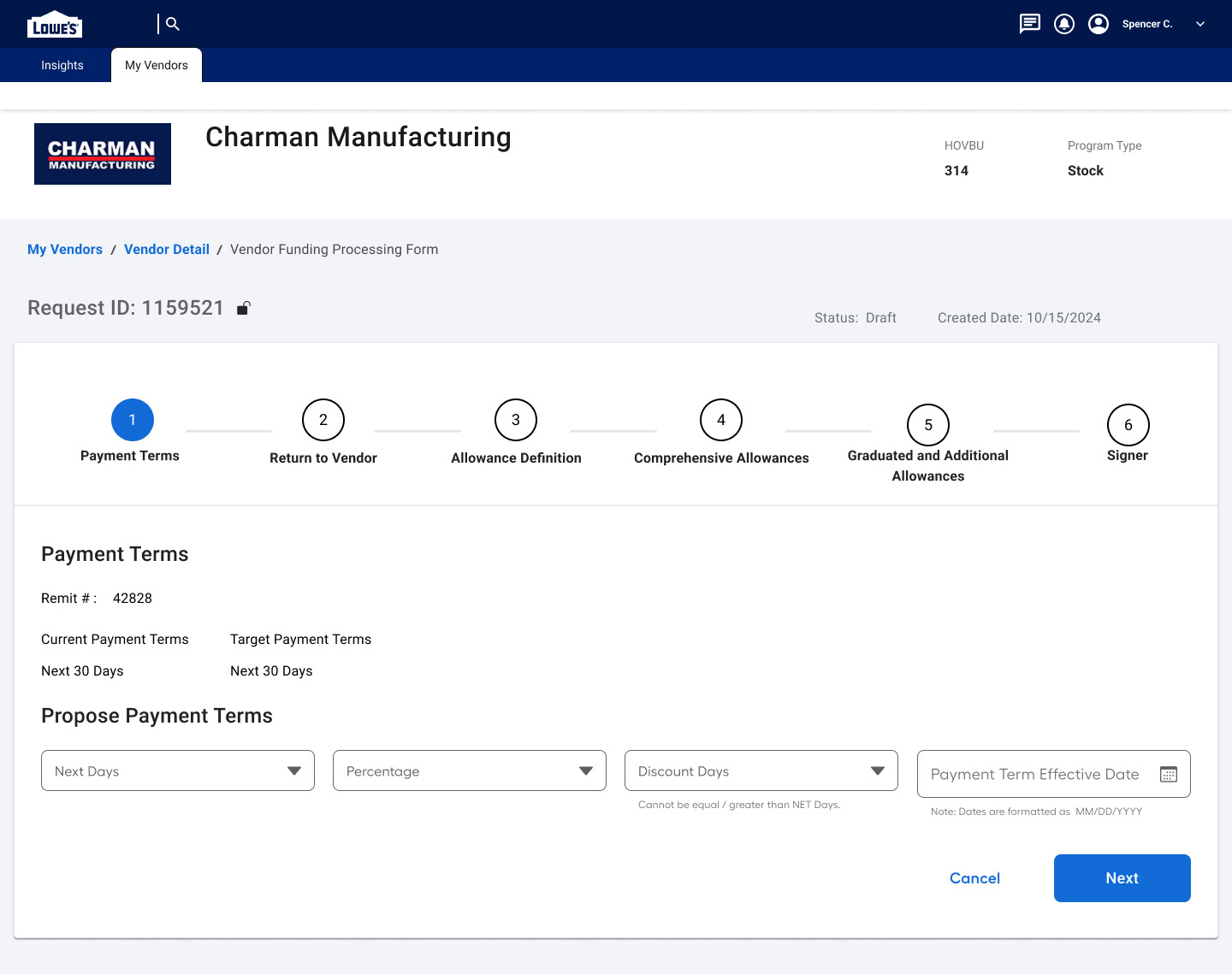Click the HOVBU value 314
1232x974 pixels.
(957, 171)
